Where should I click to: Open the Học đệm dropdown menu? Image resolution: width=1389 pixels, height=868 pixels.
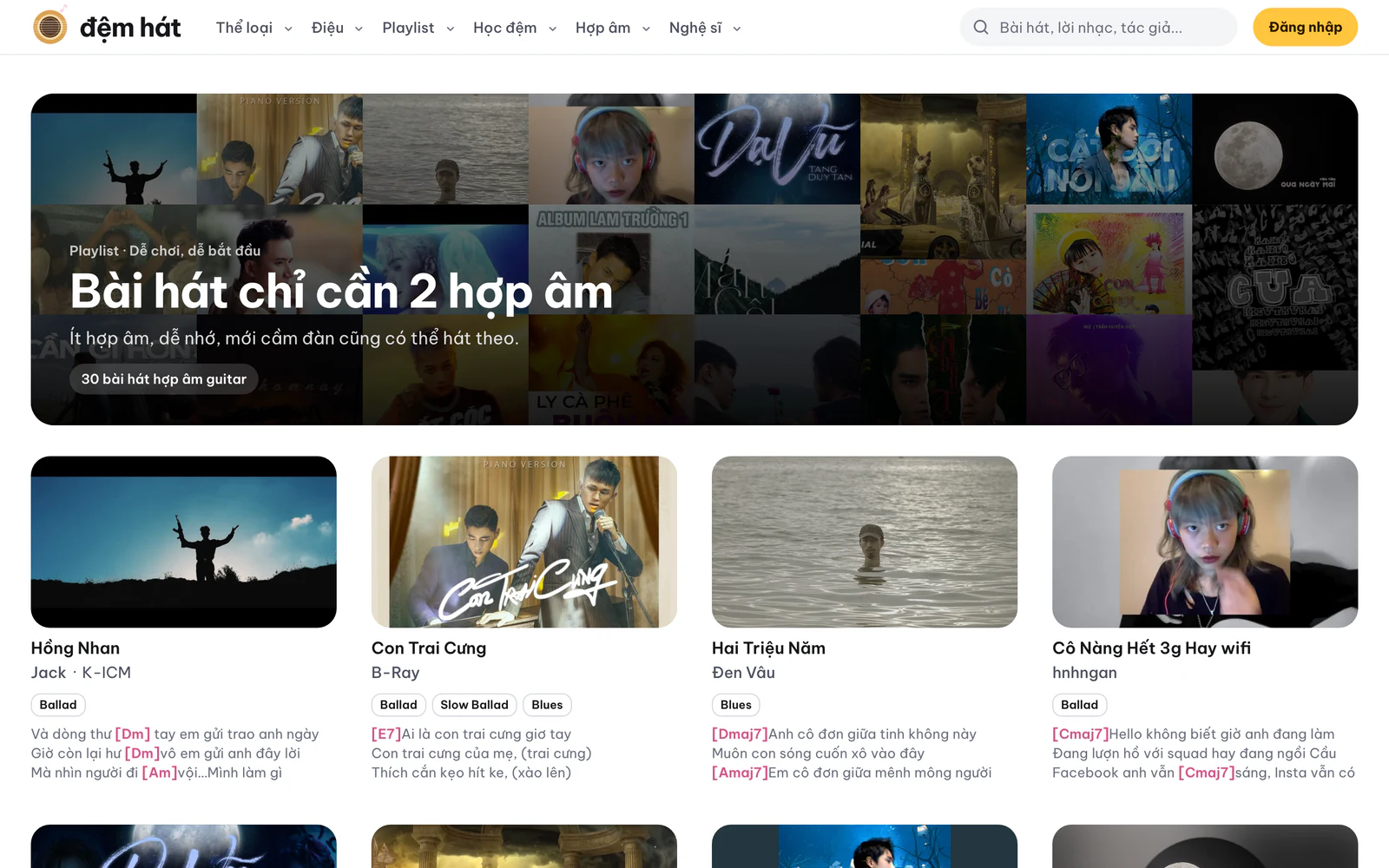click(x=515, y=28)
